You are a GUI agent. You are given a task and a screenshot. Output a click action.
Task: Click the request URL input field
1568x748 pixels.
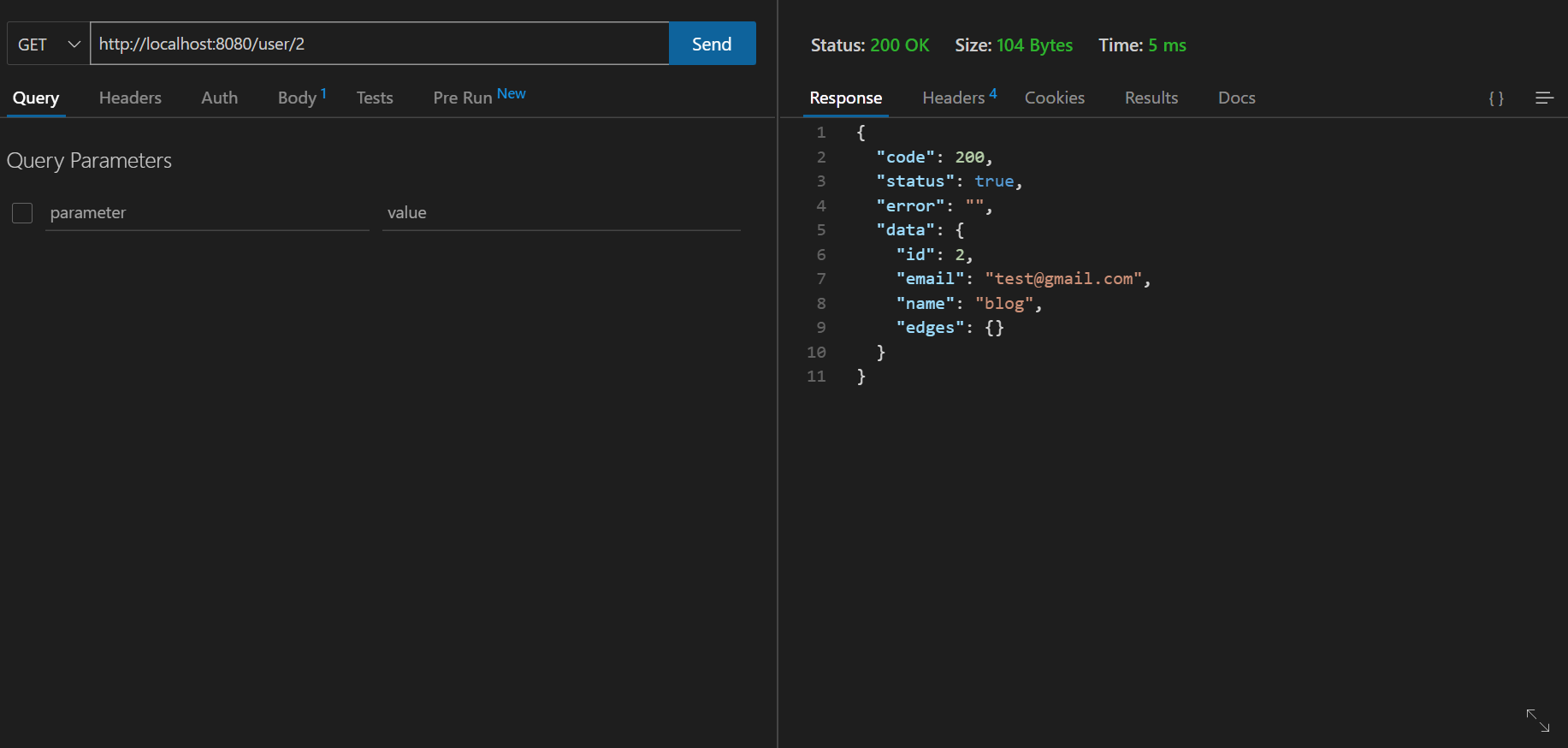coord(379,44)
